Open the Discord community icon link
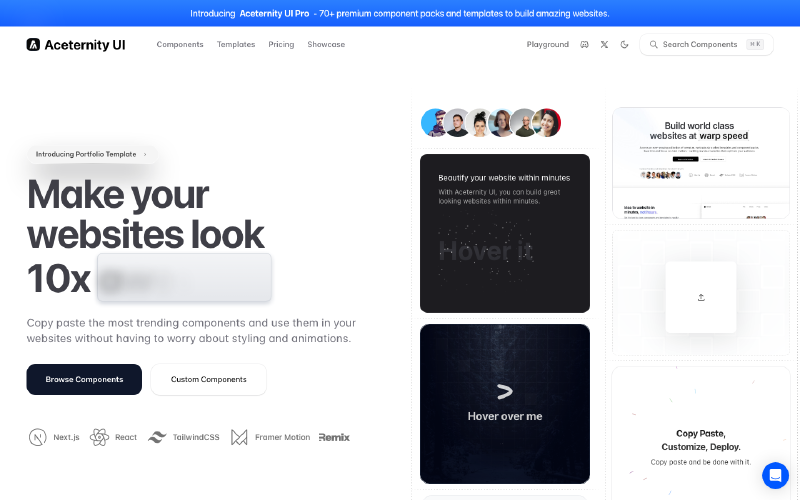Screen dimensions: 800x500 [x=584, y=45]
